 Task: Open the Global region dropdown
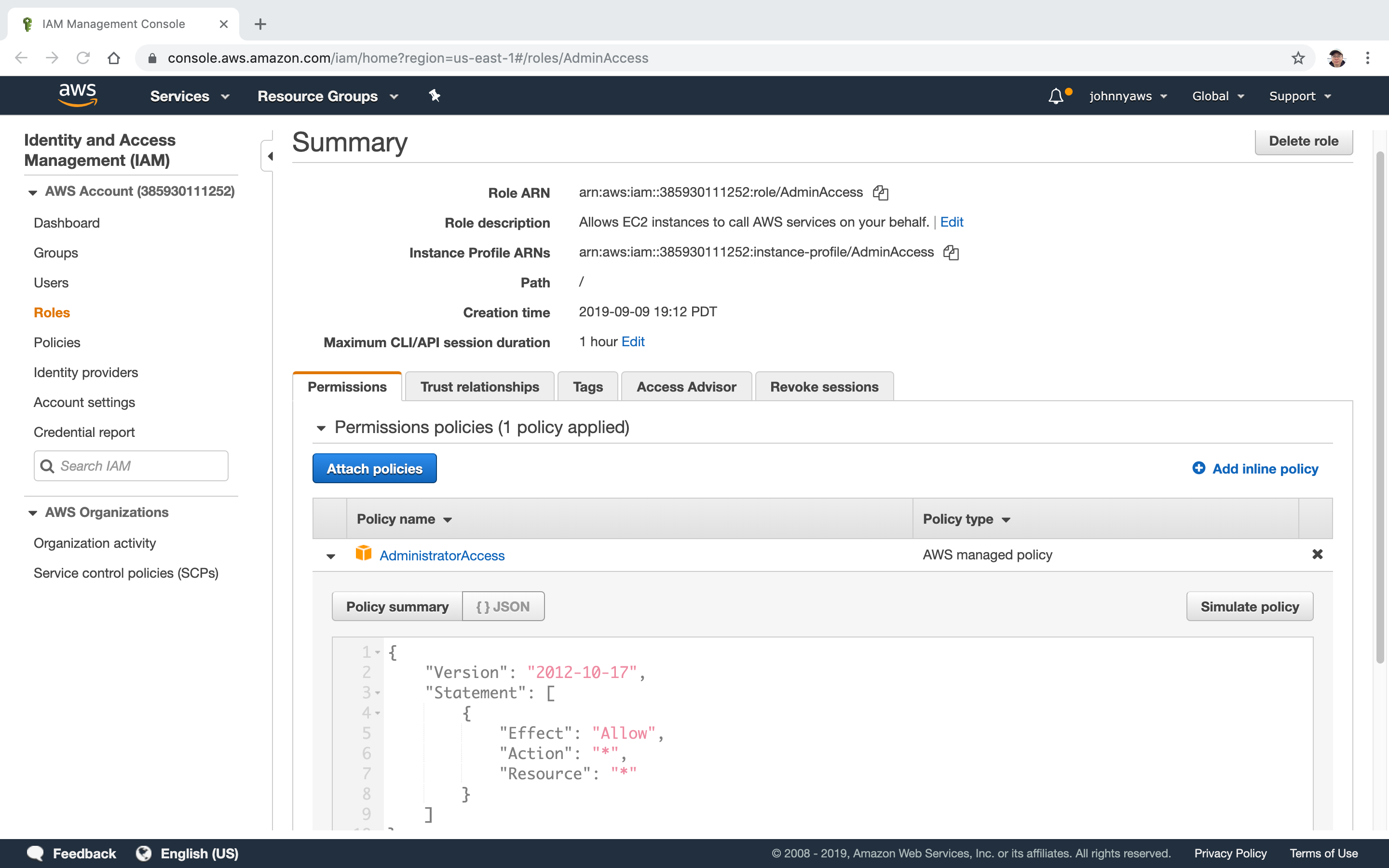coord(1218,96)
